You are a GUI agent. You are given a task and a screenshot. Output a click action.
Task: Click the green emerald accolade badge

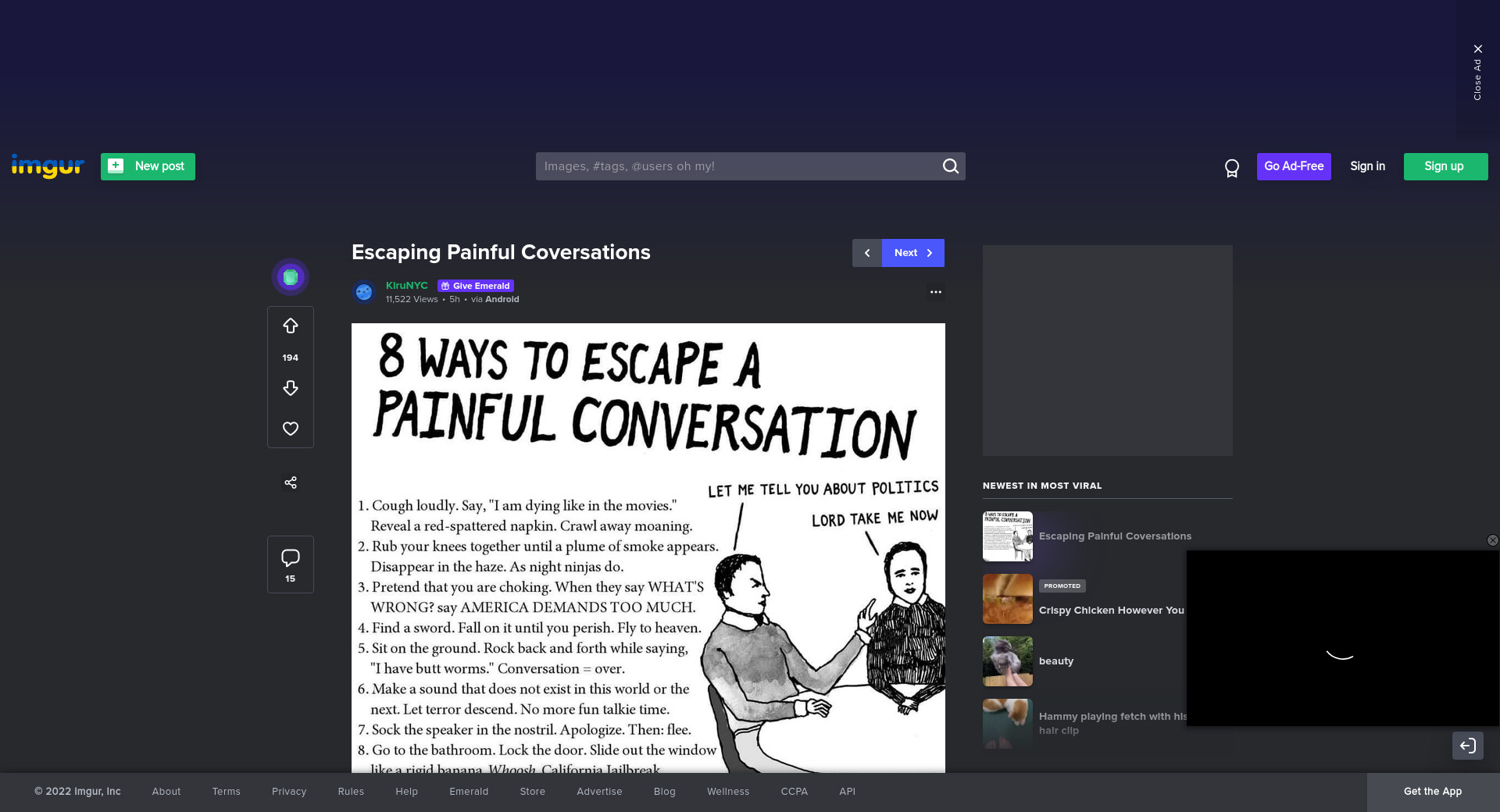(x=291, y=277)
